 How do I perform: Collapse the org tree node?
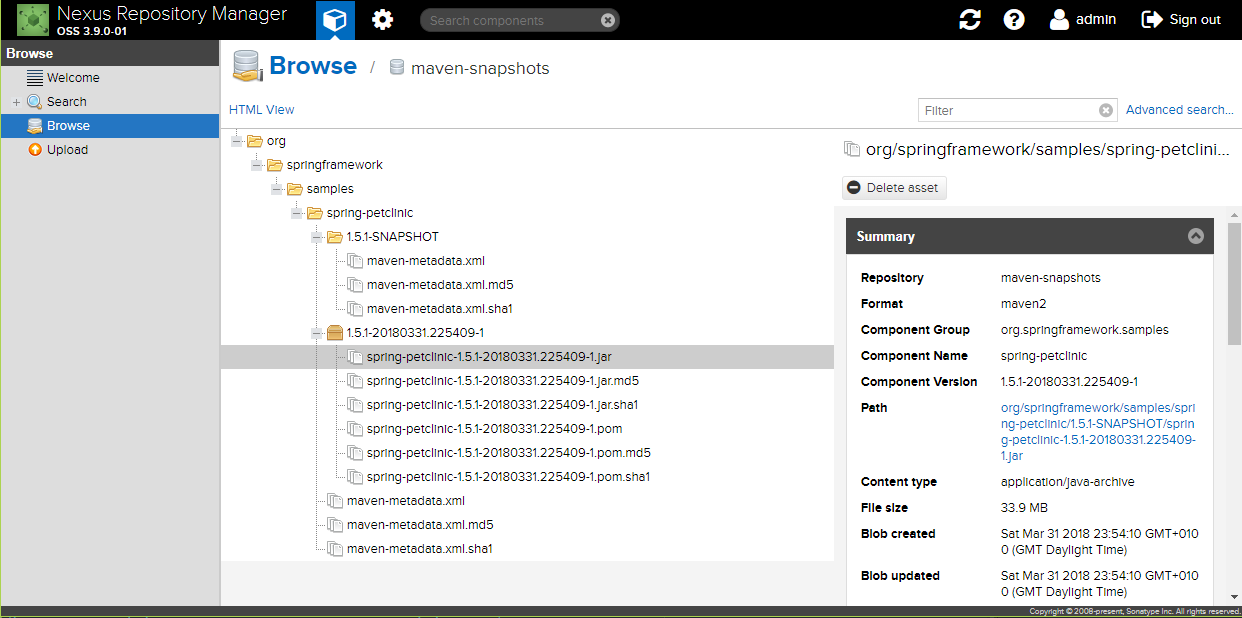click(x=237, y=141)
